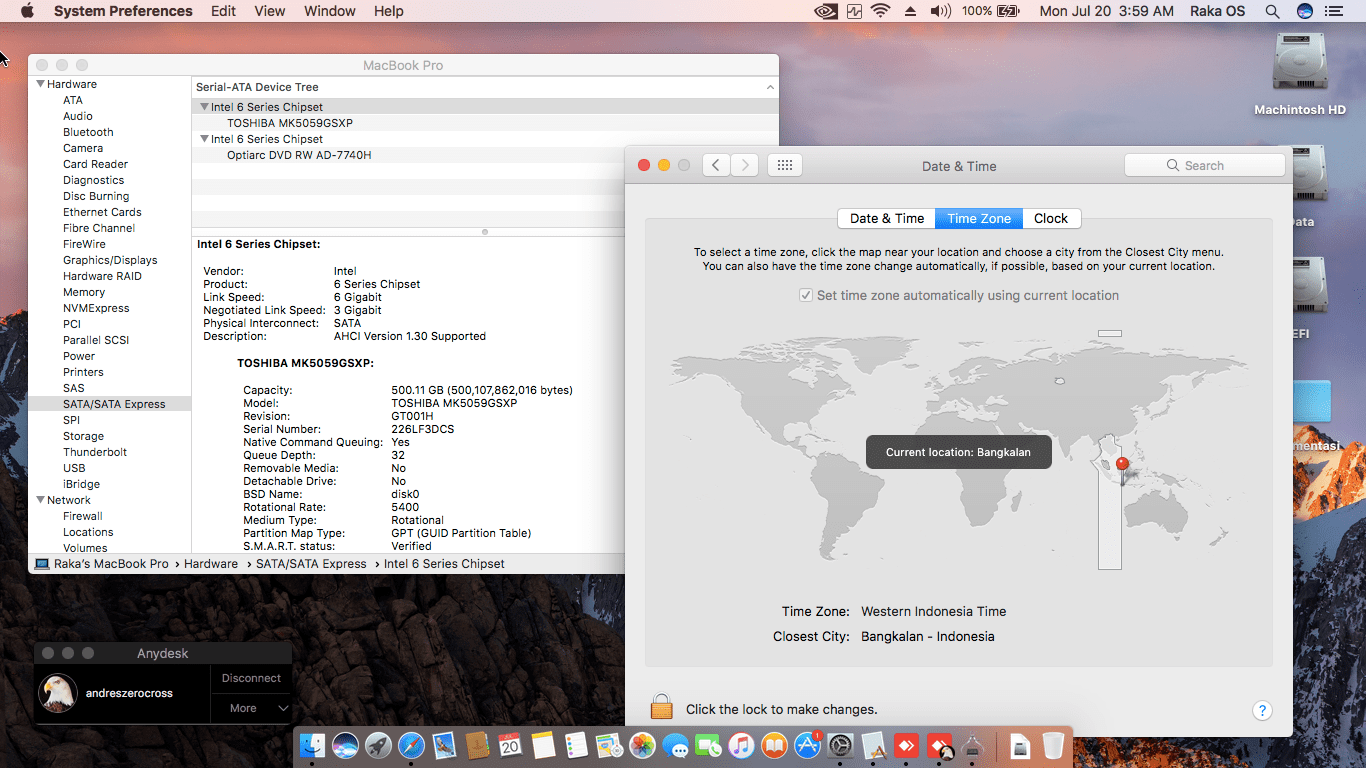
Task: Open System Preferences gear in Dock
Action: [840, 745]
